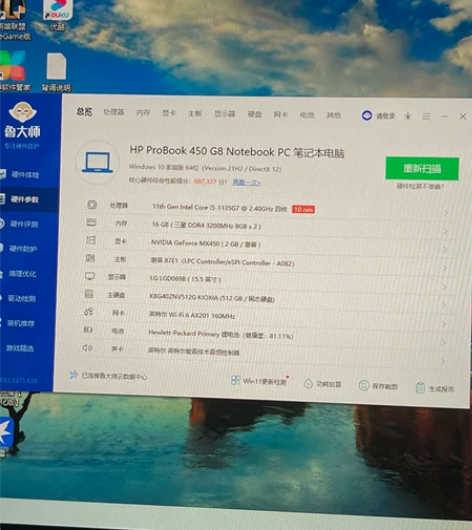Expand the 处理器 row chevron

[446, 213]
